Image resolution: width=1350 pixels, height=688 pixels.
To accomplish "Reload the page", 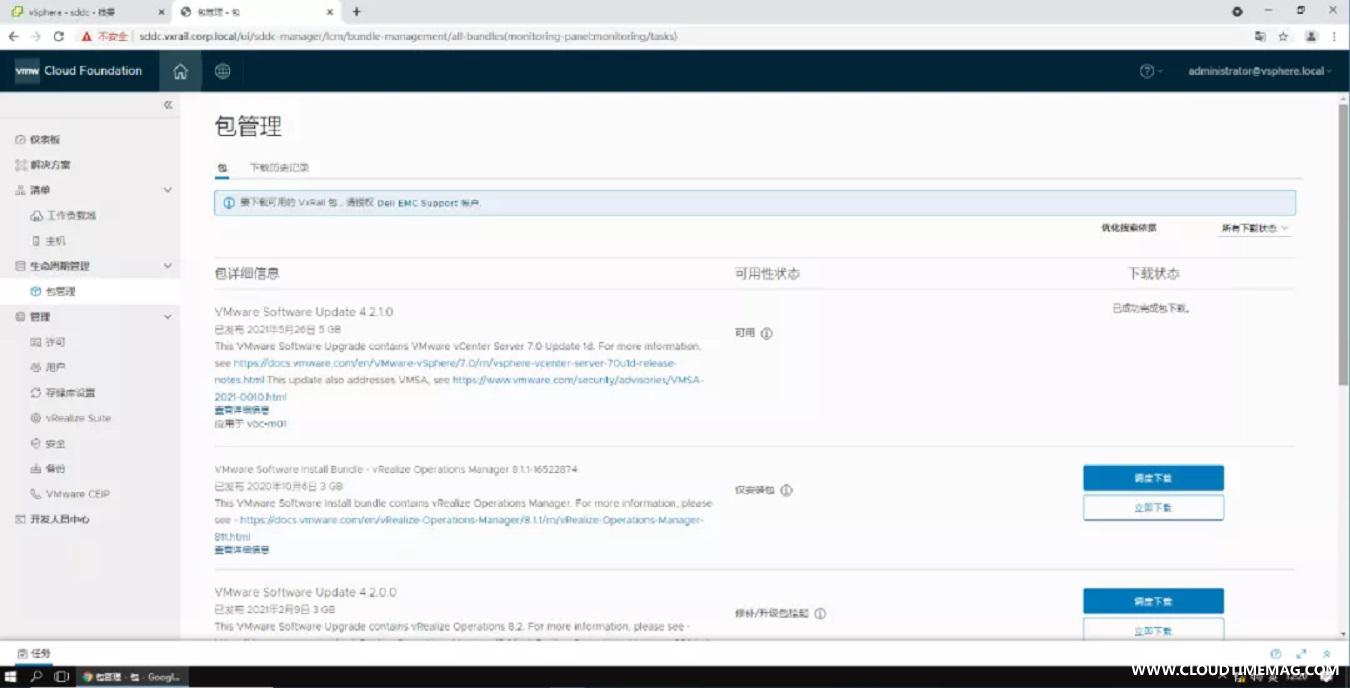I will pos(59,36).
